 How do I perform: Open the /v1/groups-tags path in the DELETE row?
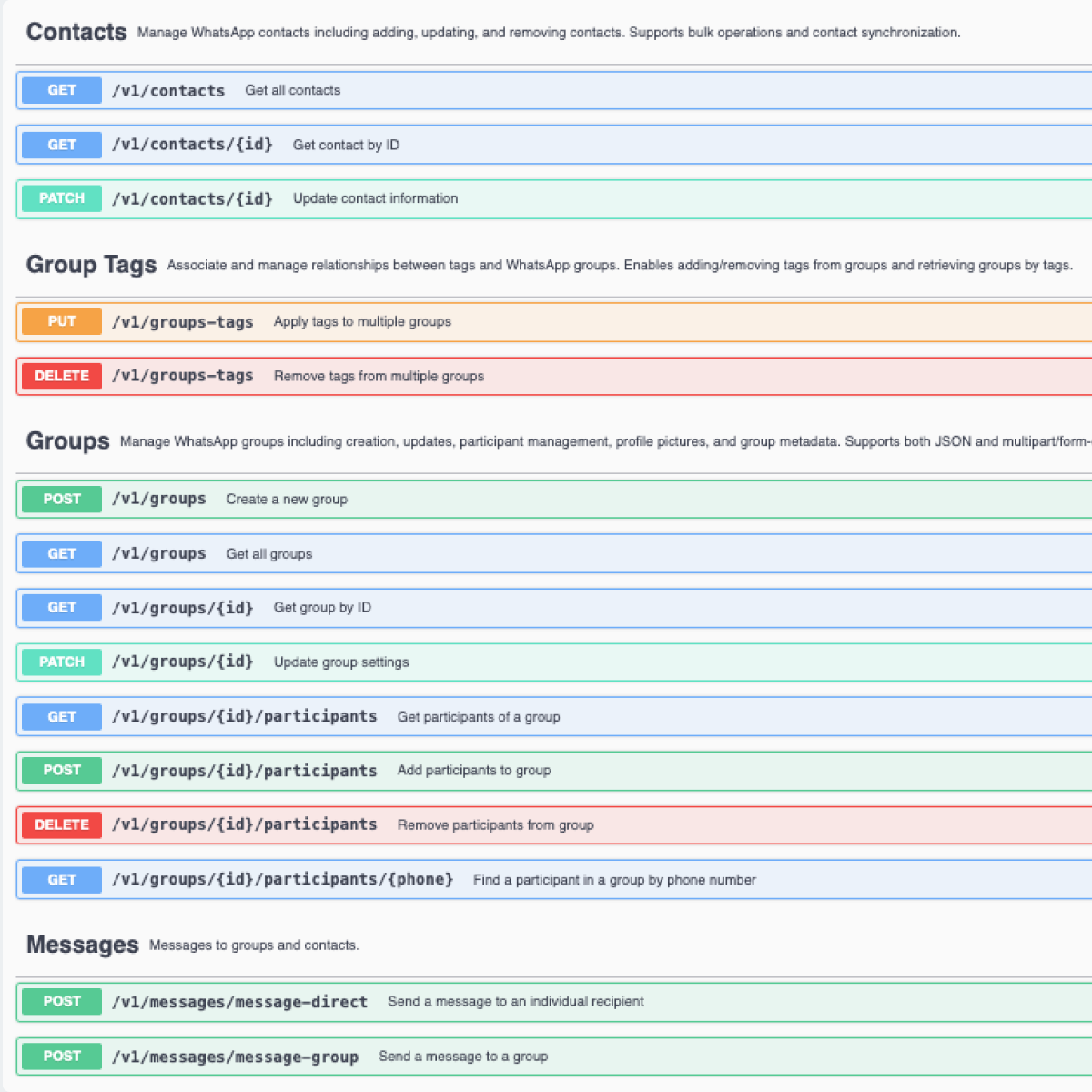pos(183,376)
